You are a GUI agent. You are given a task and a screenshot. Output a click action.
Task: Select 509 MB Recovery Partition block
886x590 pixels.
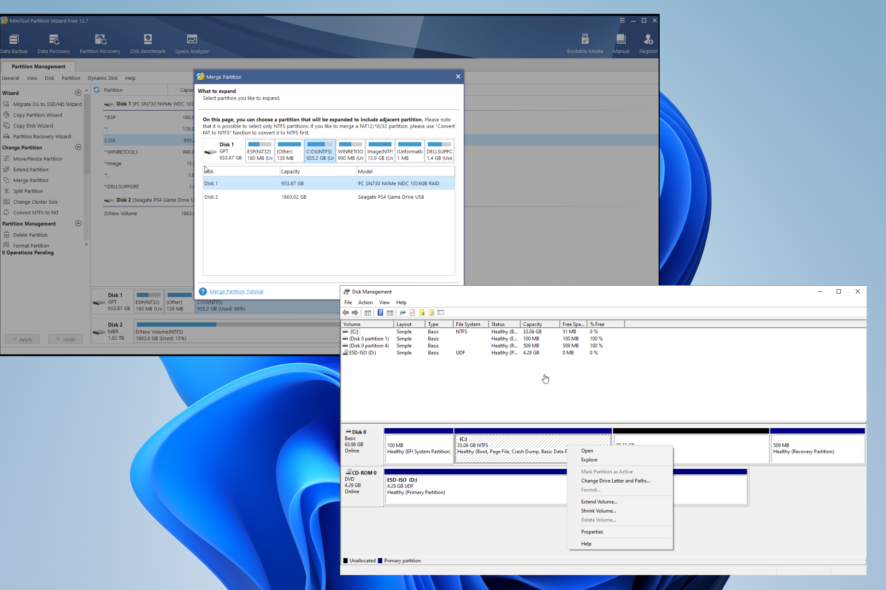coord(817,446)
